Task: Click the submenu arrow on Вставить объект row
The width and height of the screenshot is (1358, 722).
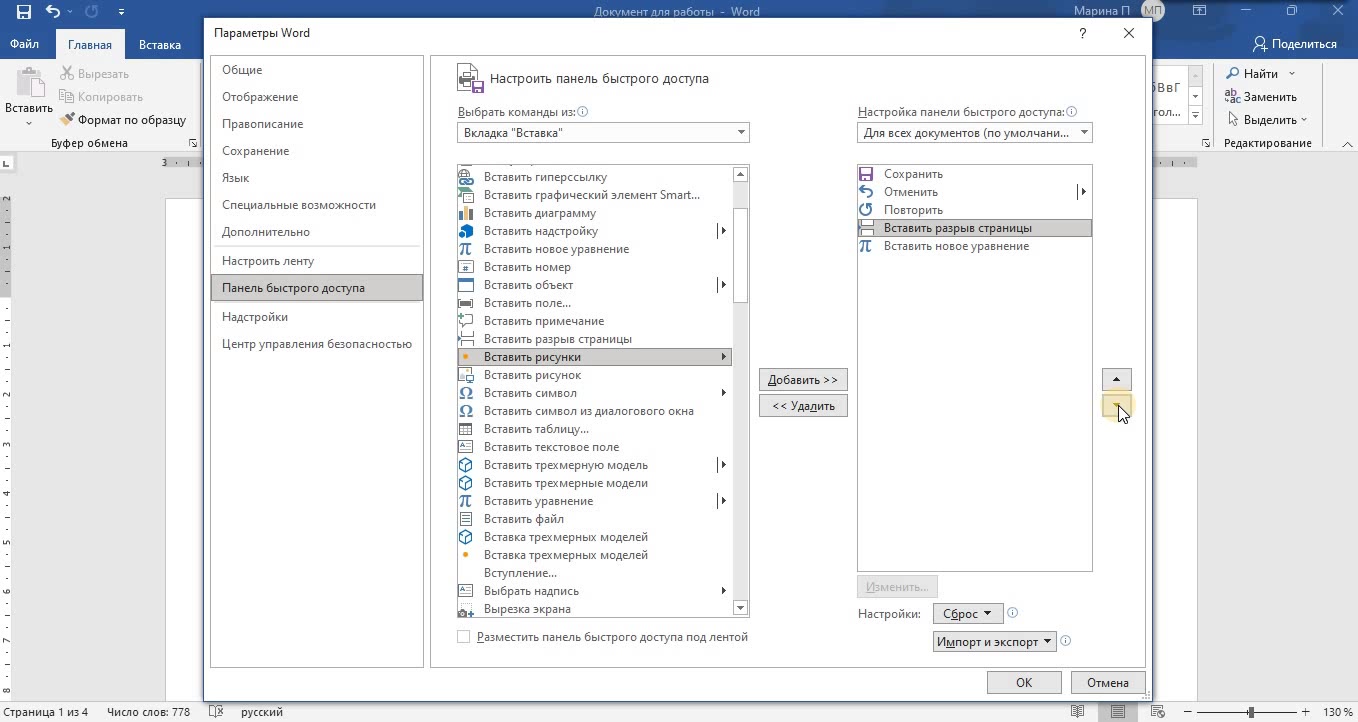Action: [723, 285]
